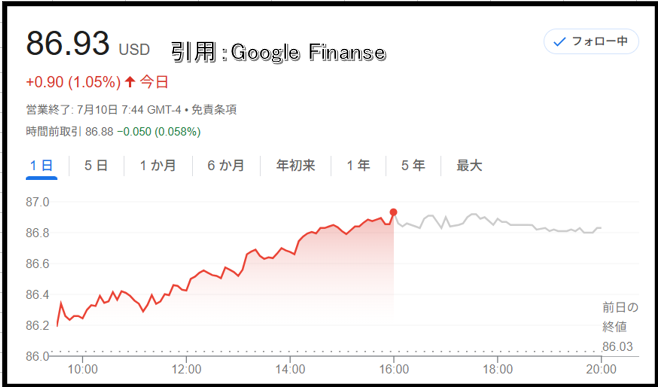Screen dimensions: 658x387
Task: Open the 1 か月 chart range
Action: tap(158, 165)
